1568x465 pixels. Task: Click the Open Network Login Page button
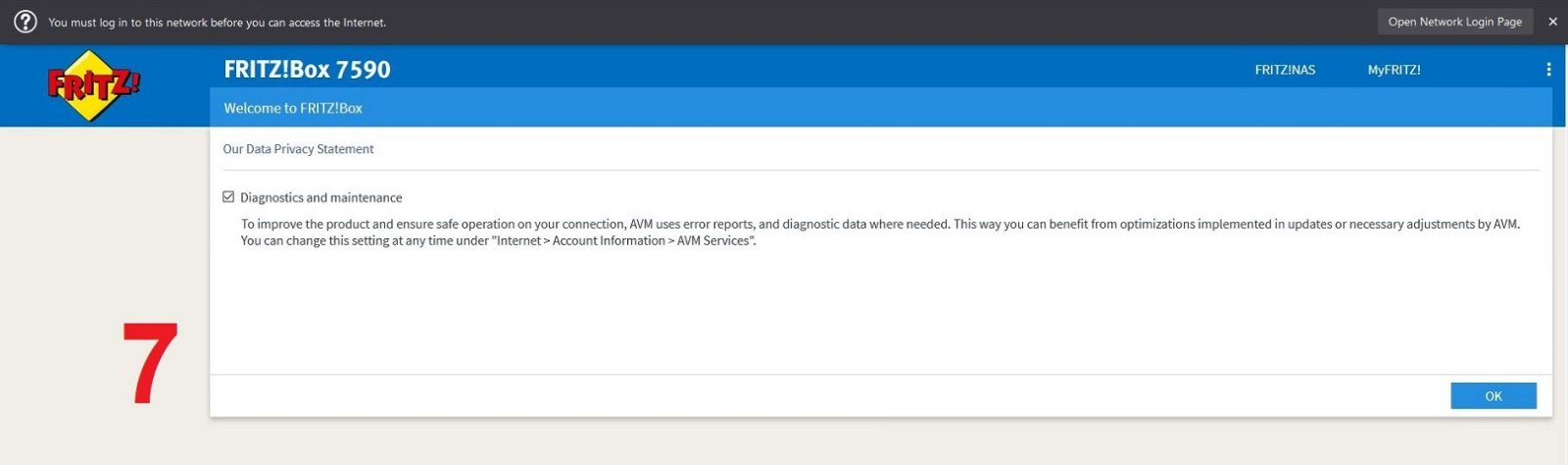click(x=1455, y=22)
